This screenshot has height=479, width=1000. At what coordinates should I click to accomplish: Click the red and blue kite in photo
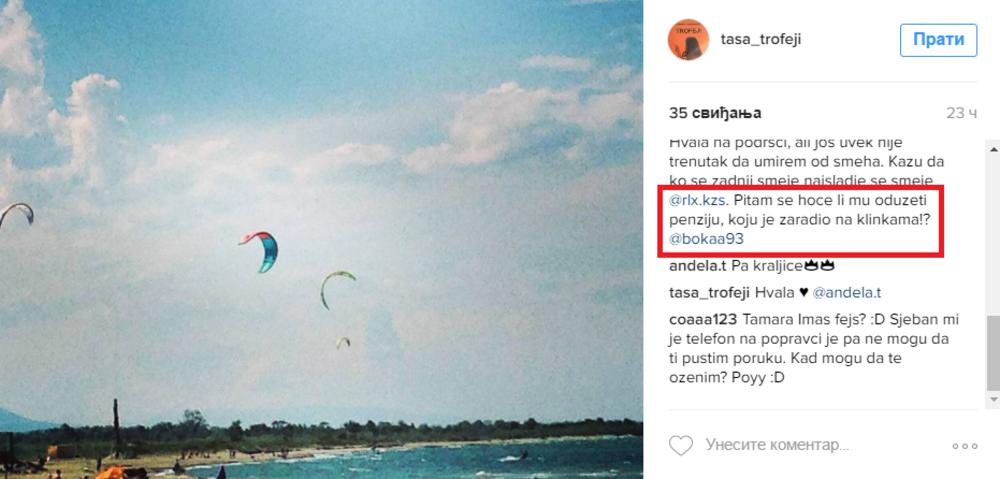coord(260,251)
